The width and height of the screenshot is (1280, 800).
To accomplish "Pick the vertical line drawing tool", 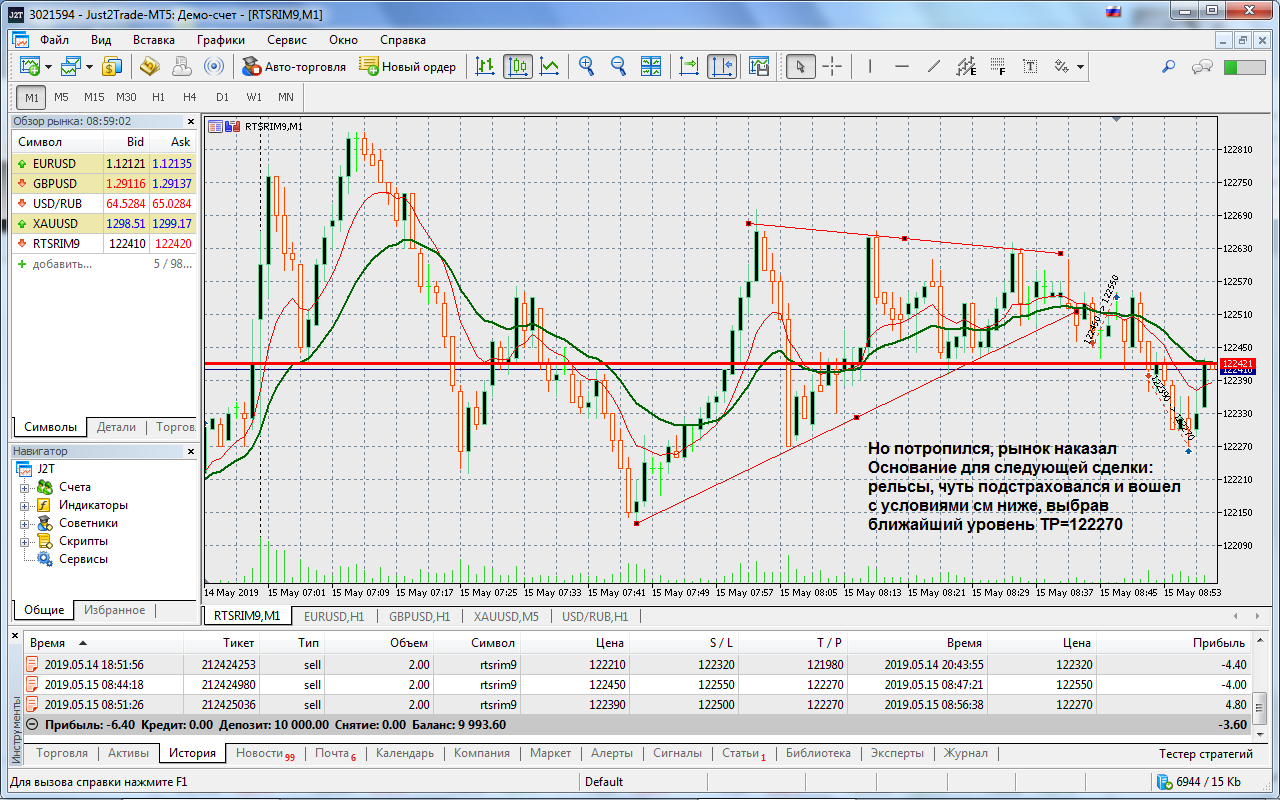I will [x=870, y=66].
